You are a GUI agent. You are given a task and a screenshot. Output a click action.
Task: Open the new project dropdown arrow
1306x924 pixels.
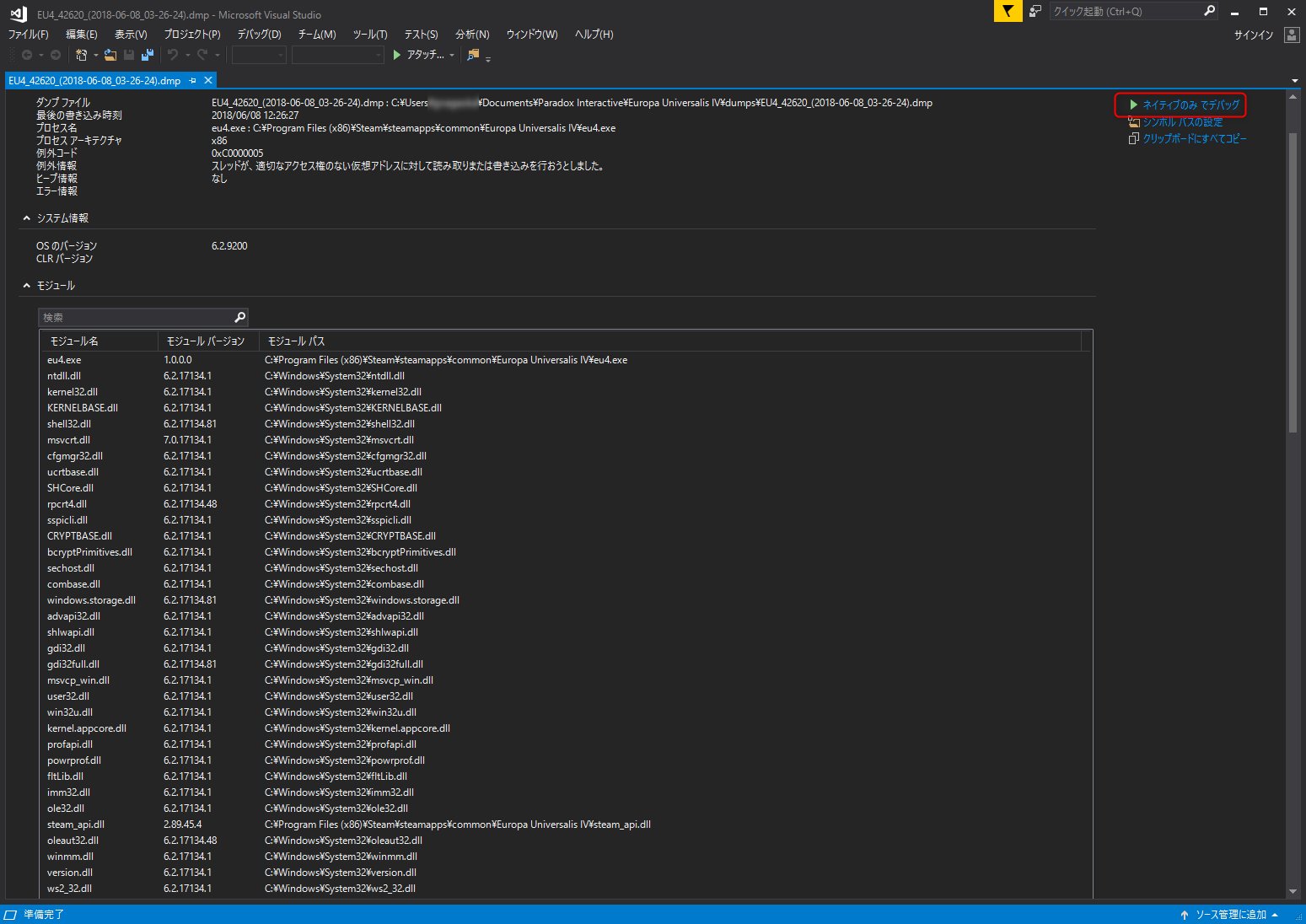click(95, 56)
